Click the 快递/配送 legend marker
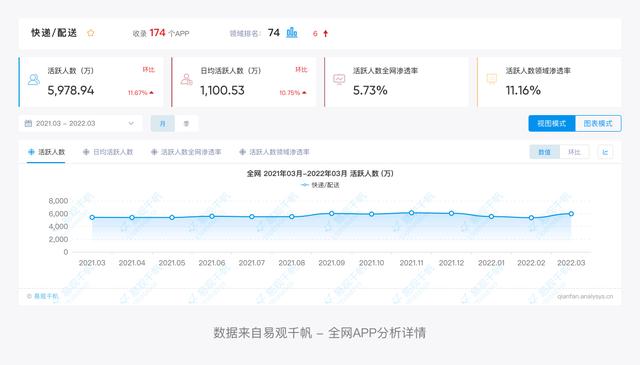Viewport: 640px width, 365px height. click(x=304, y=185)
